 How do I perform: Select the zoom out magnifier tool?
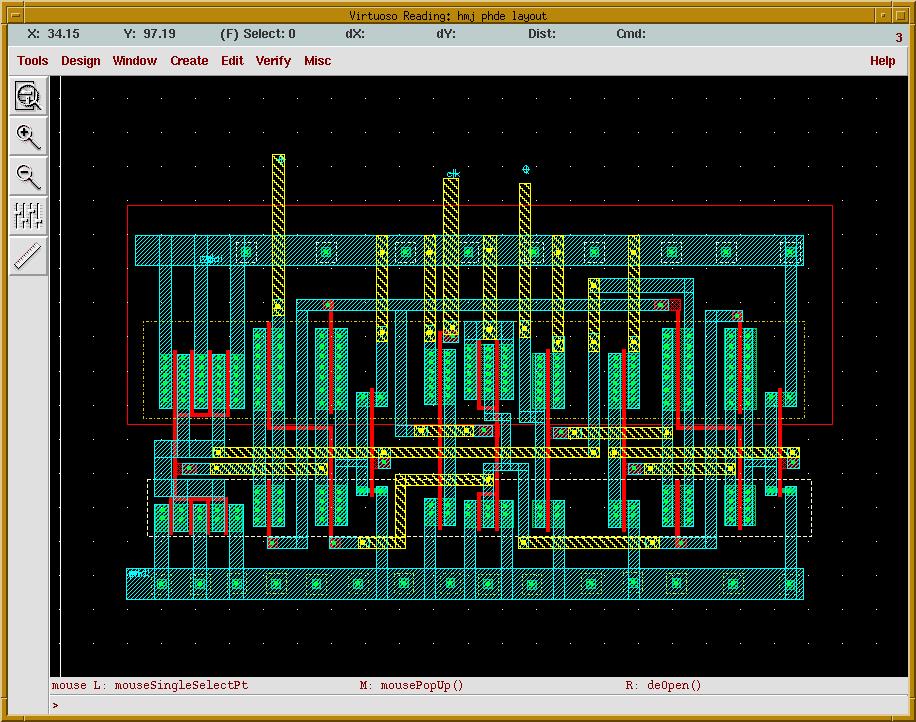click(x=29, y=176)
